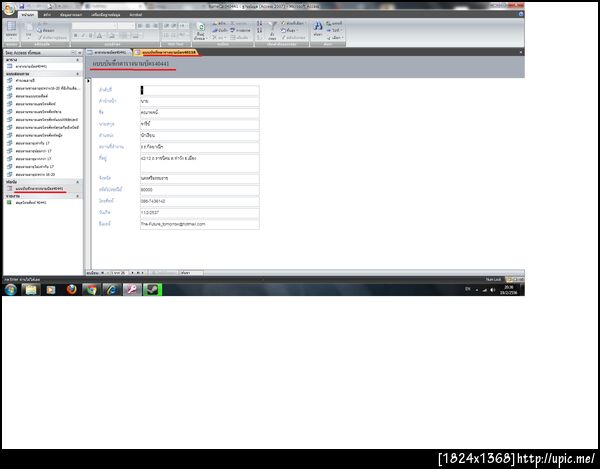Click the Copy icon in the clipboard group
This screenshot has width=600, height=469.
pos(39,30)
